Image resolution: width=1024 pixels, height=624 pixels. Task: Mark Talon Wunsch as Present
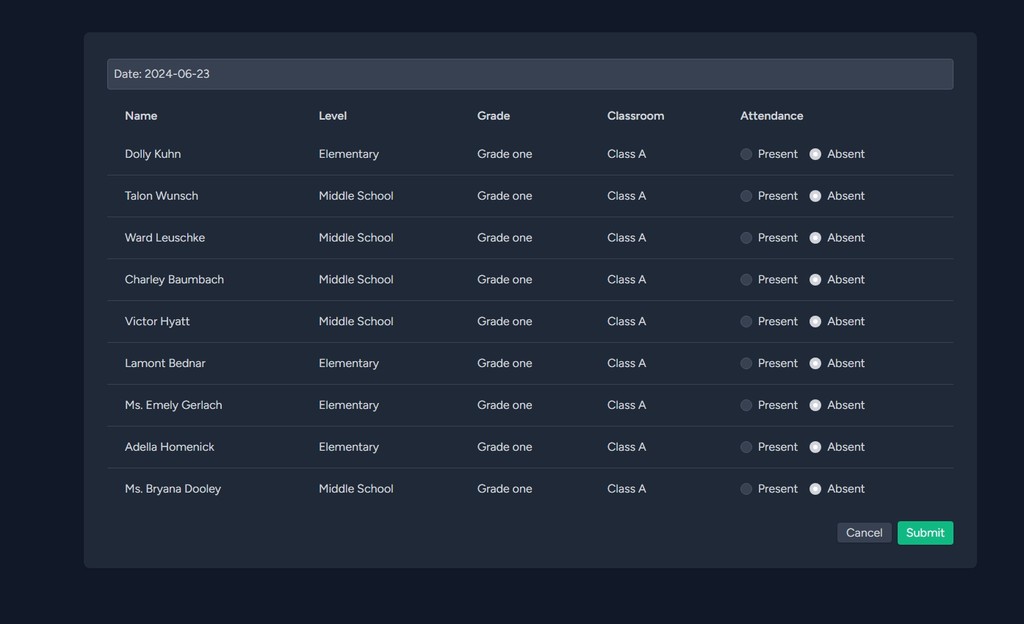[x=746, y=196]
